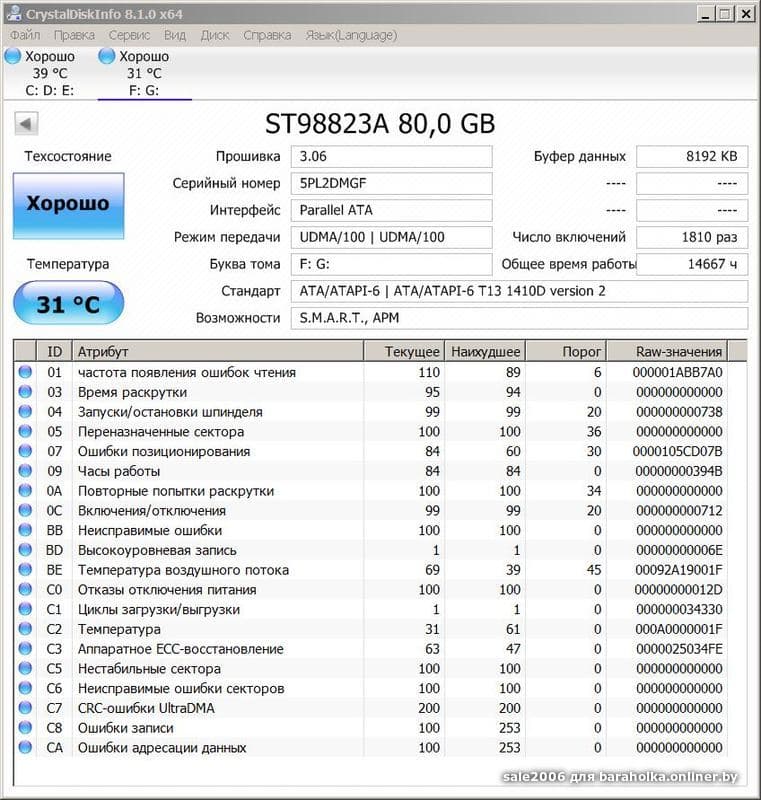Click the status orb for C: D: E: disk
Screen dimensions: 761x800
click(x=13, y=56)
